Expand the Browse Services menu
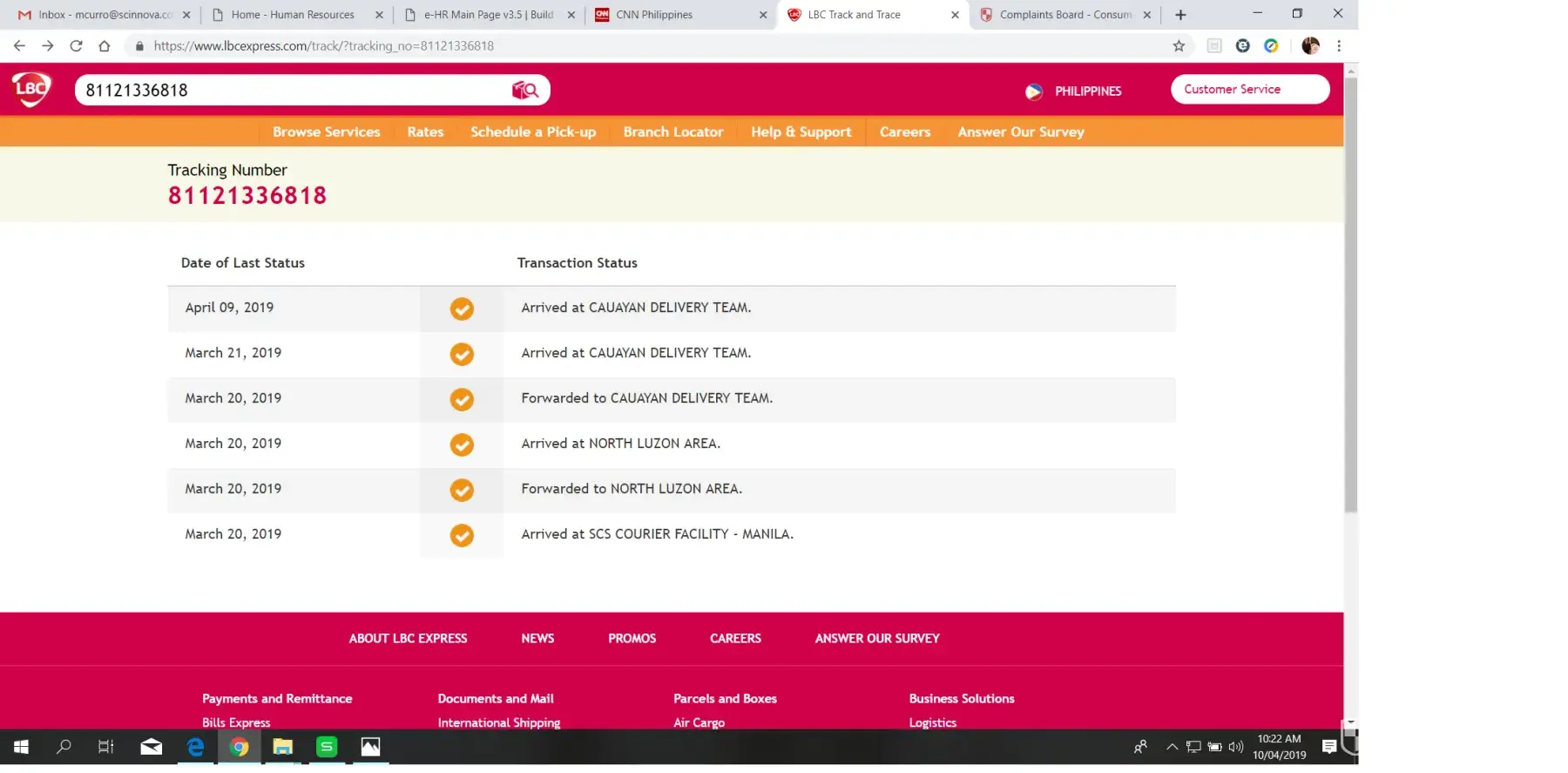Image resolution: width=1568 pixels, height=773 pixels. click(x=326, y=132)
